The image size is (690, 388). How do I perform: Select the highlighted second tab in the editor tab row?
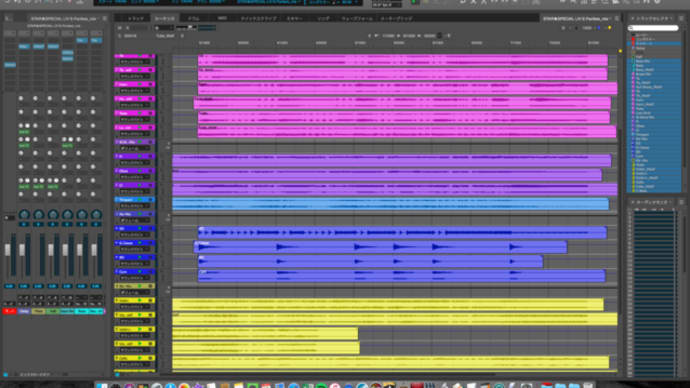pyautogui.click(x=165, y=18)
